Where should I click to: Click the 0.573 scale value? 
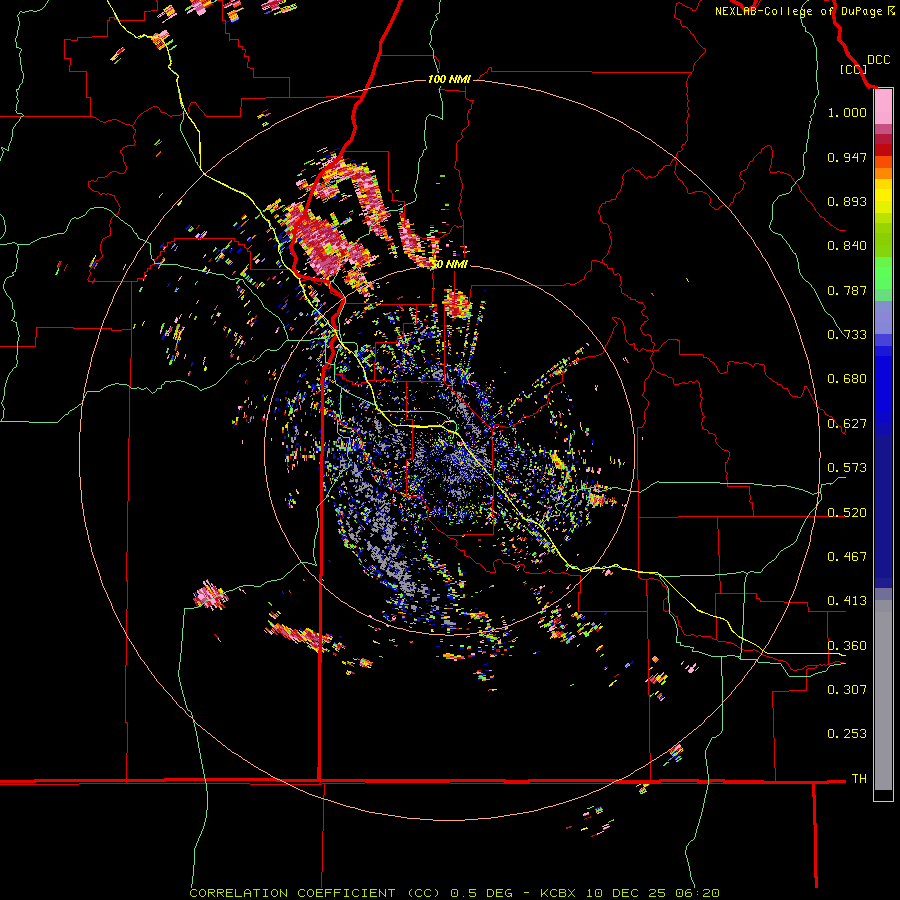tap(847, 468)
